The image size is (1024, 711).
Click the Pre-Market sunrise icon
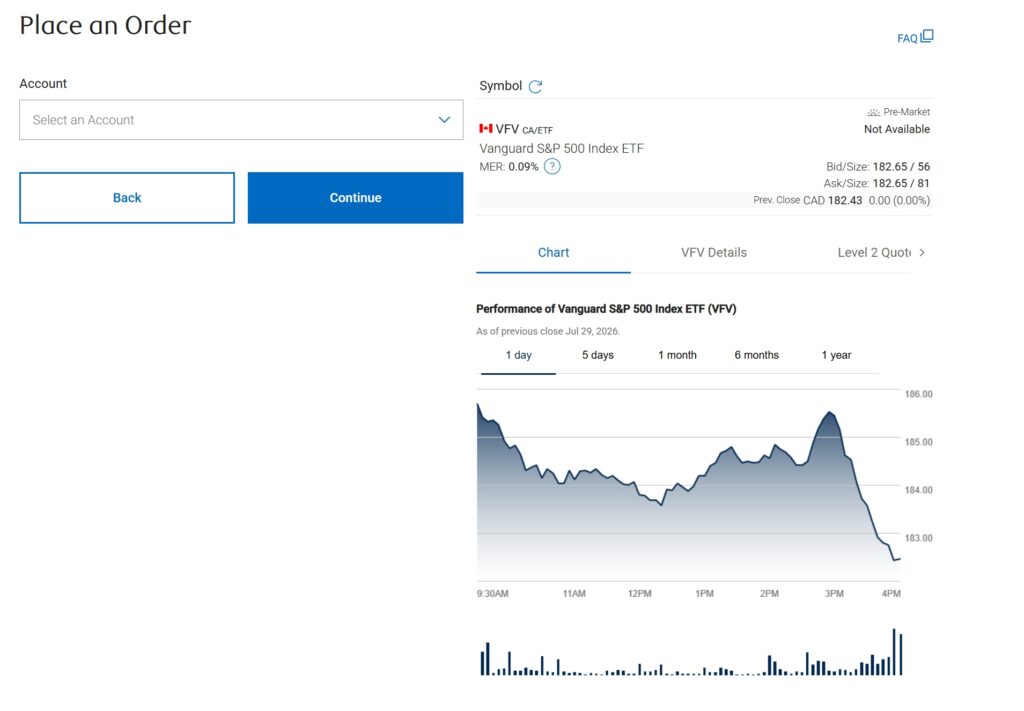pos(873,112)
